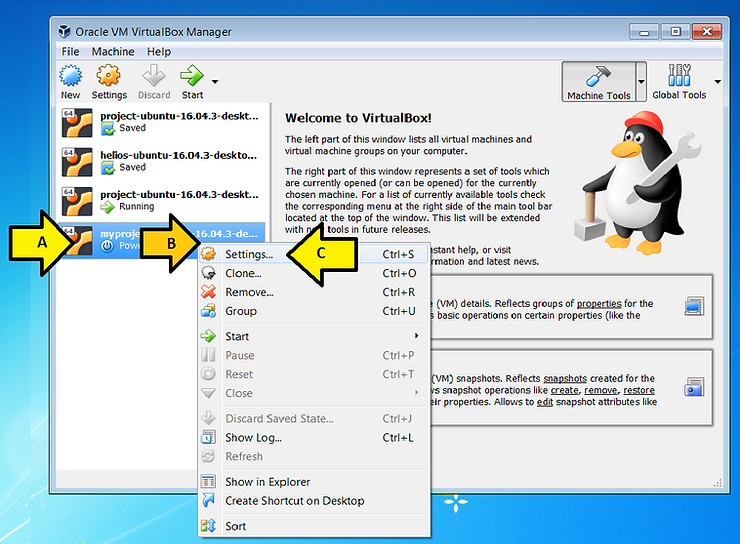Select the project-ubuntu VM marked Running
The width and height of the screenshot is (740, 544).
tap(160, 201)
